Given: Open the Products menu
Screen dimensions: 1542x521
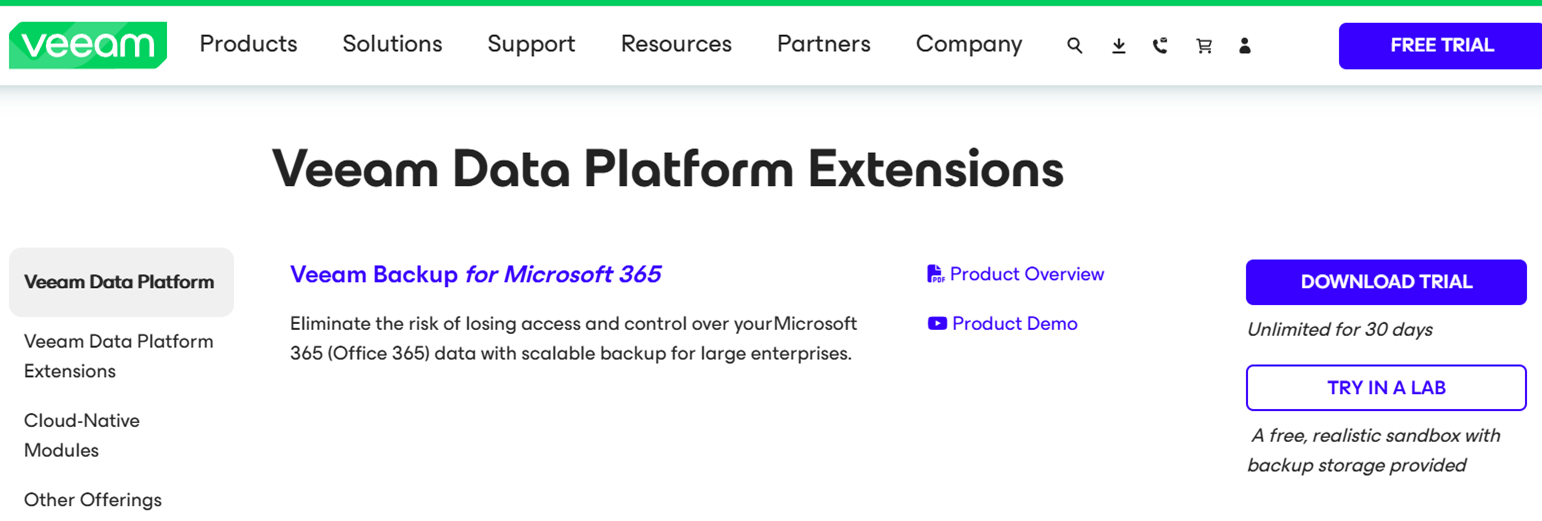Looking at the screenshot, I should pos(249,44).
